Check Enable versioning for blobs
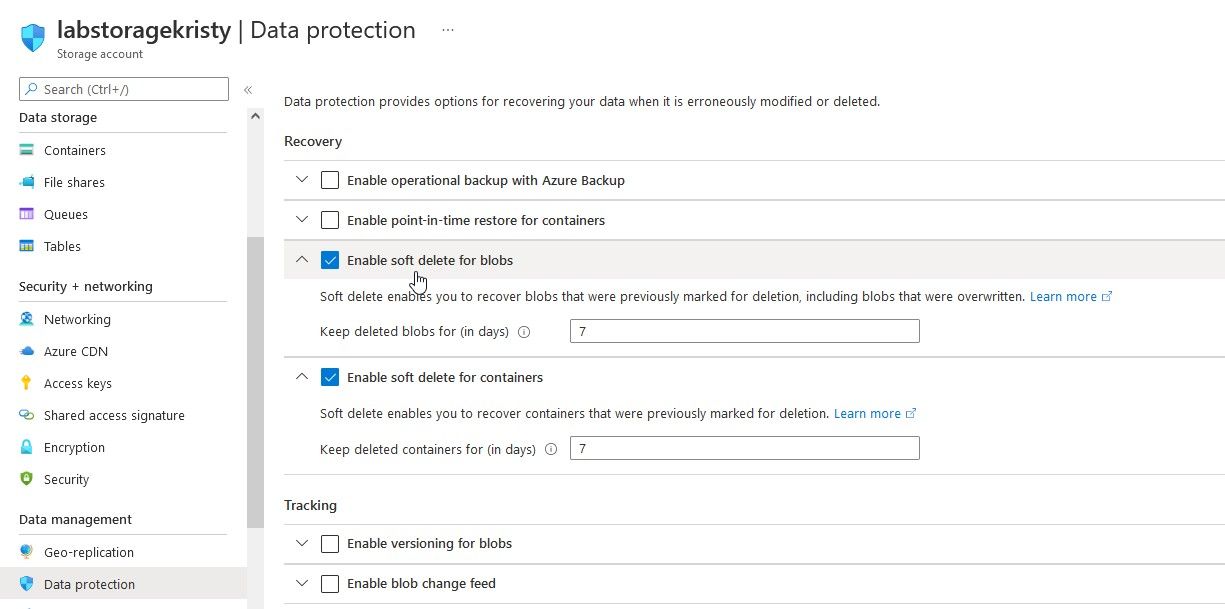 (330, 544)
